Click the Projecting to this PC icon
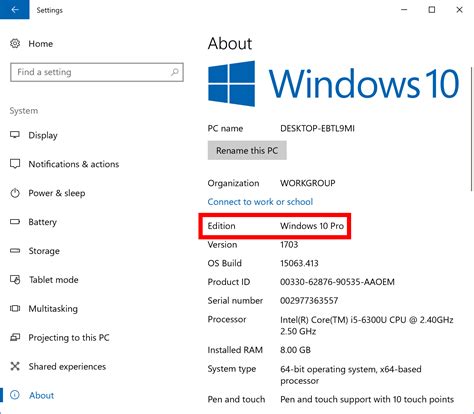Viewport: 474px width, 414px height. pyautogui.click(x=15, y=337)
